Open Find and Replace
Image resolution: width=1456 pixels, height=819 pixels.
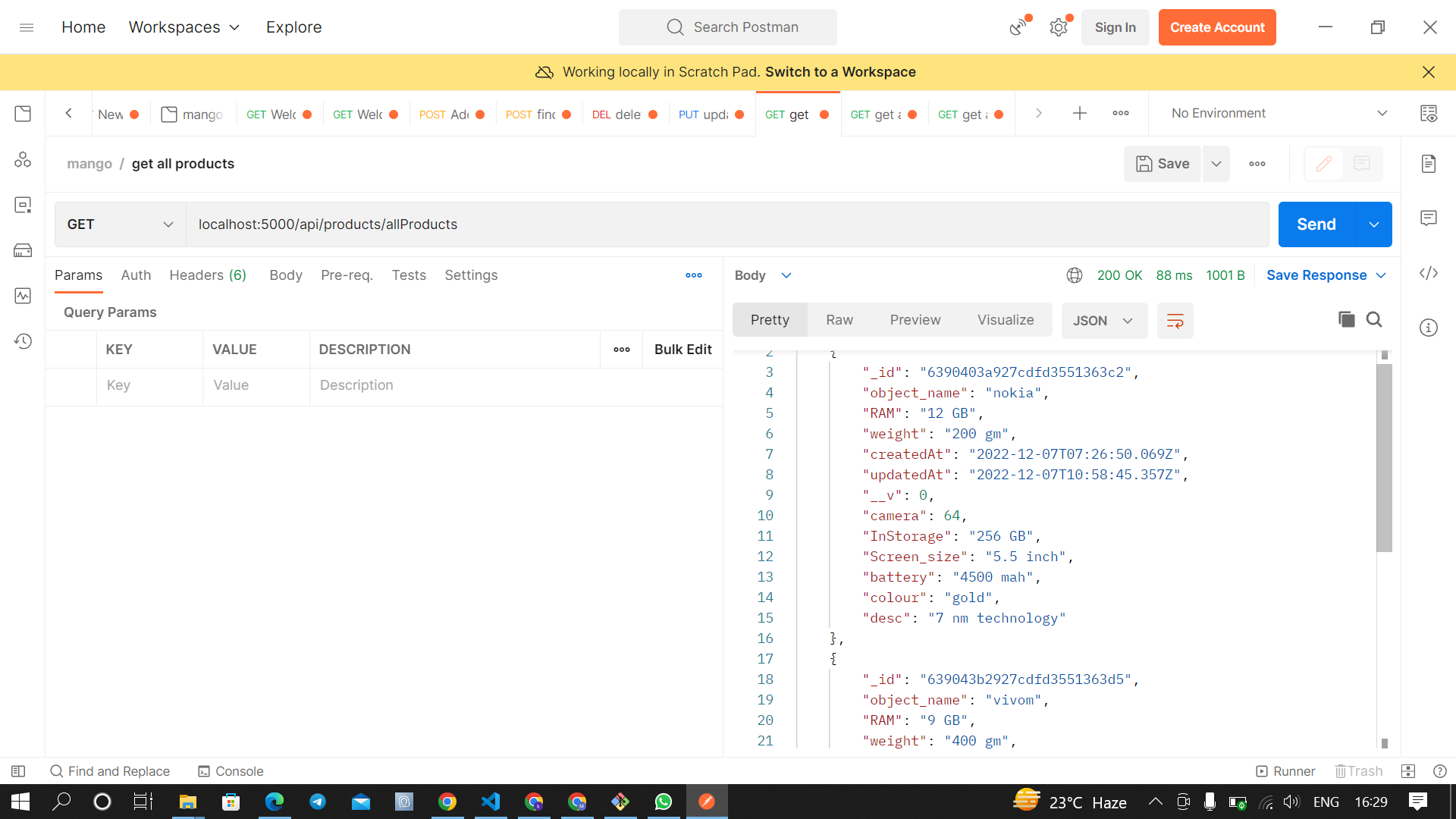110,771
